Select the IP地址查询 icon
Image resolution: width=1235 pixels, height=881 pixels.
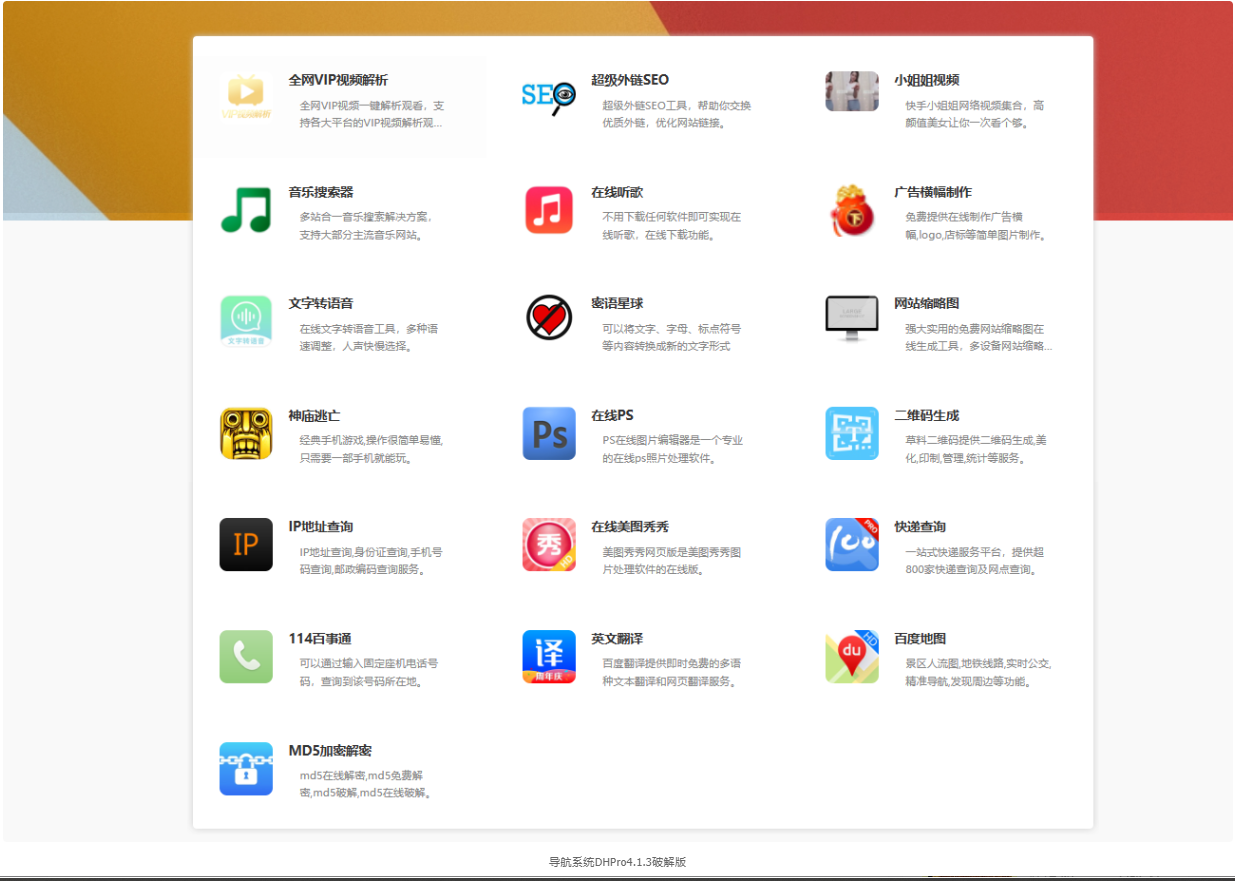coord(246,545)
